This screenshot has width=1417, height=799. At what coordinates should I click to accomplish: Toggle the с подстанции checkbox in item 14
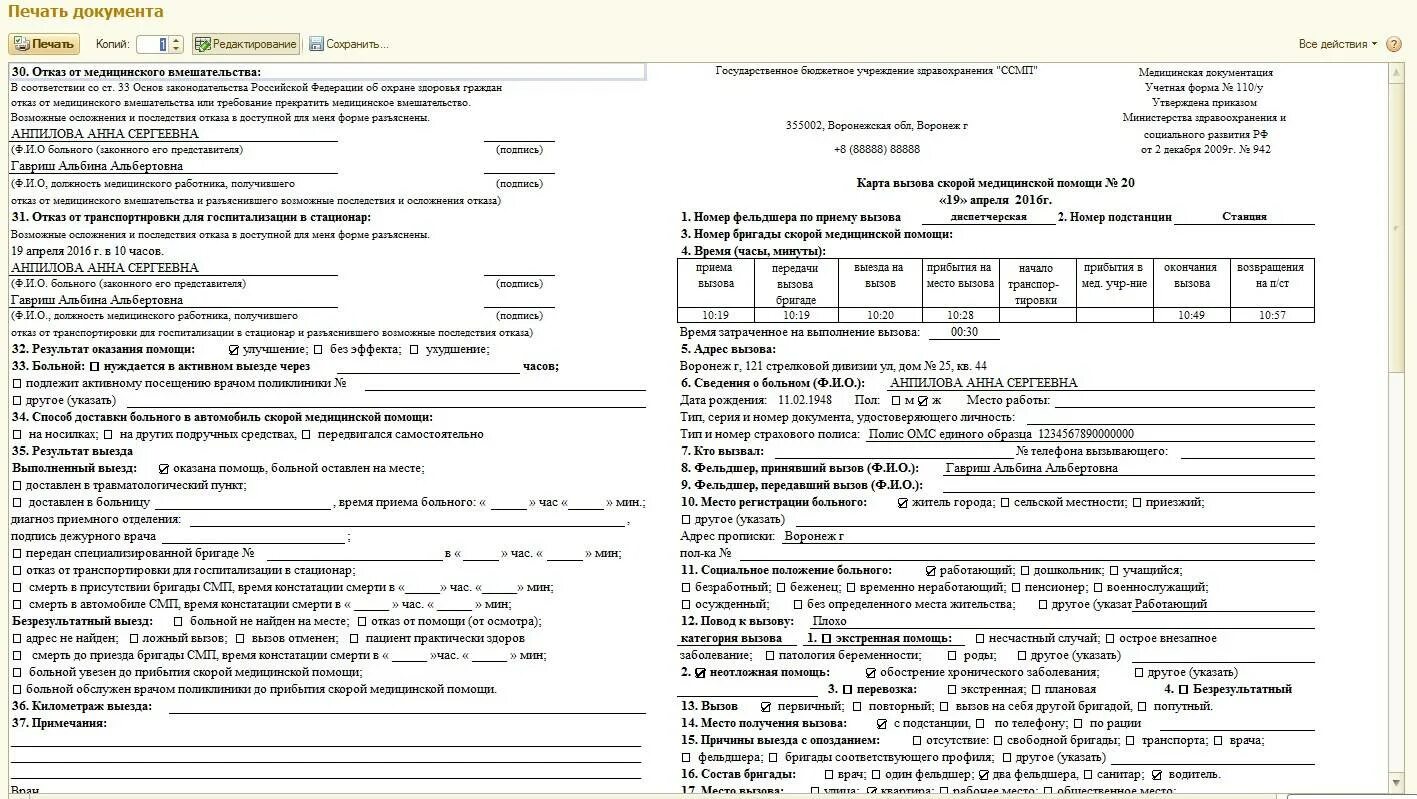pyautogui.click(x=881, y=723)
